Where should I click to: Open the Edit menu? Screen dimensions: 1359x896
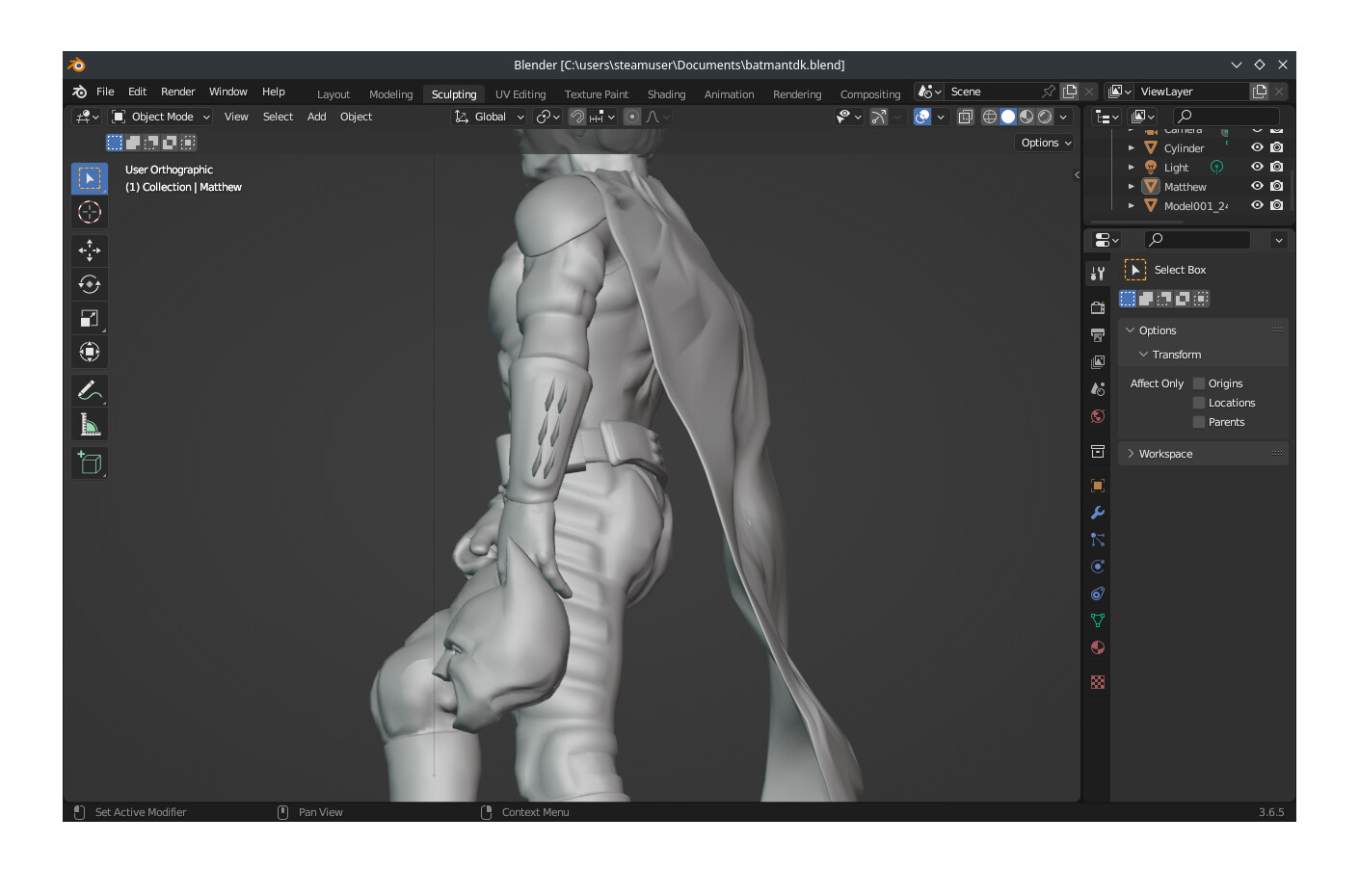(x=137, y=92)
